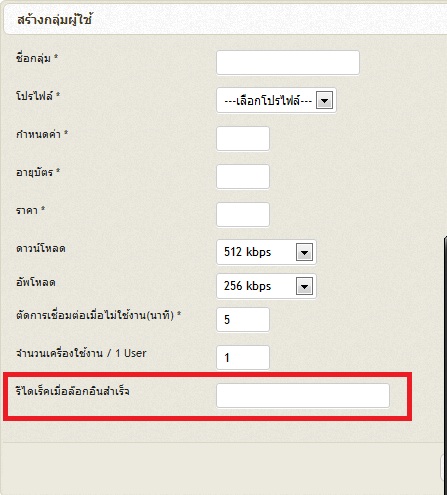Click the device count field showing 1

point(243,358)
